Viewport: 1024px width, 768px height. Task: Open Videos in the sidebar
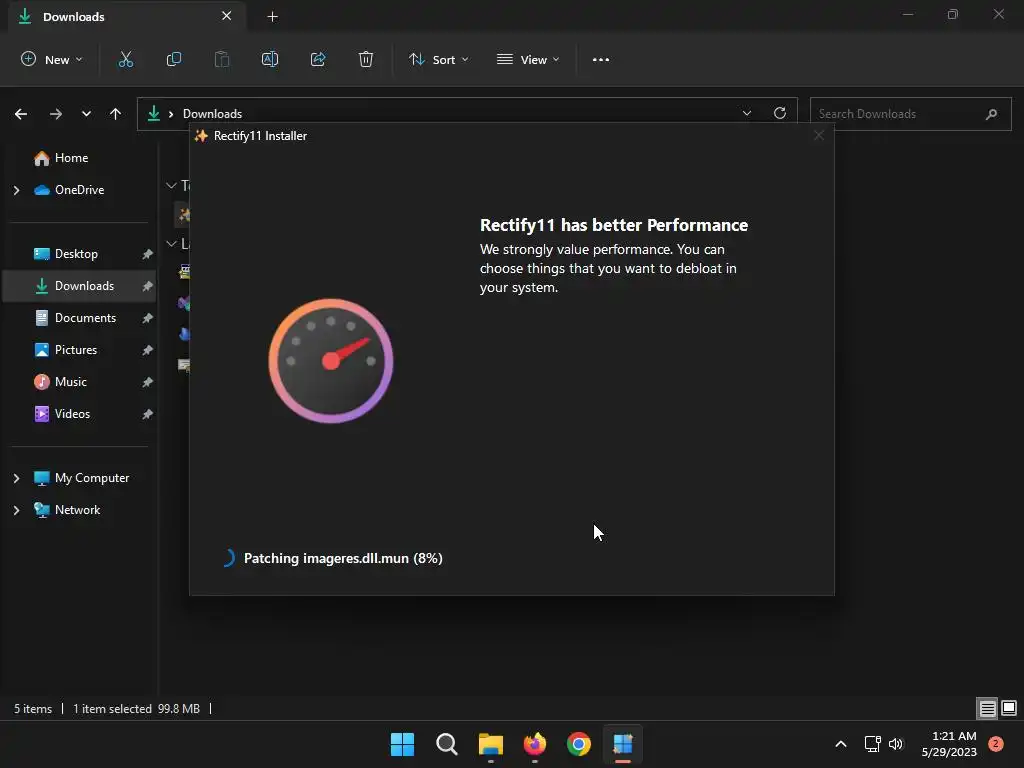[72, 414]
